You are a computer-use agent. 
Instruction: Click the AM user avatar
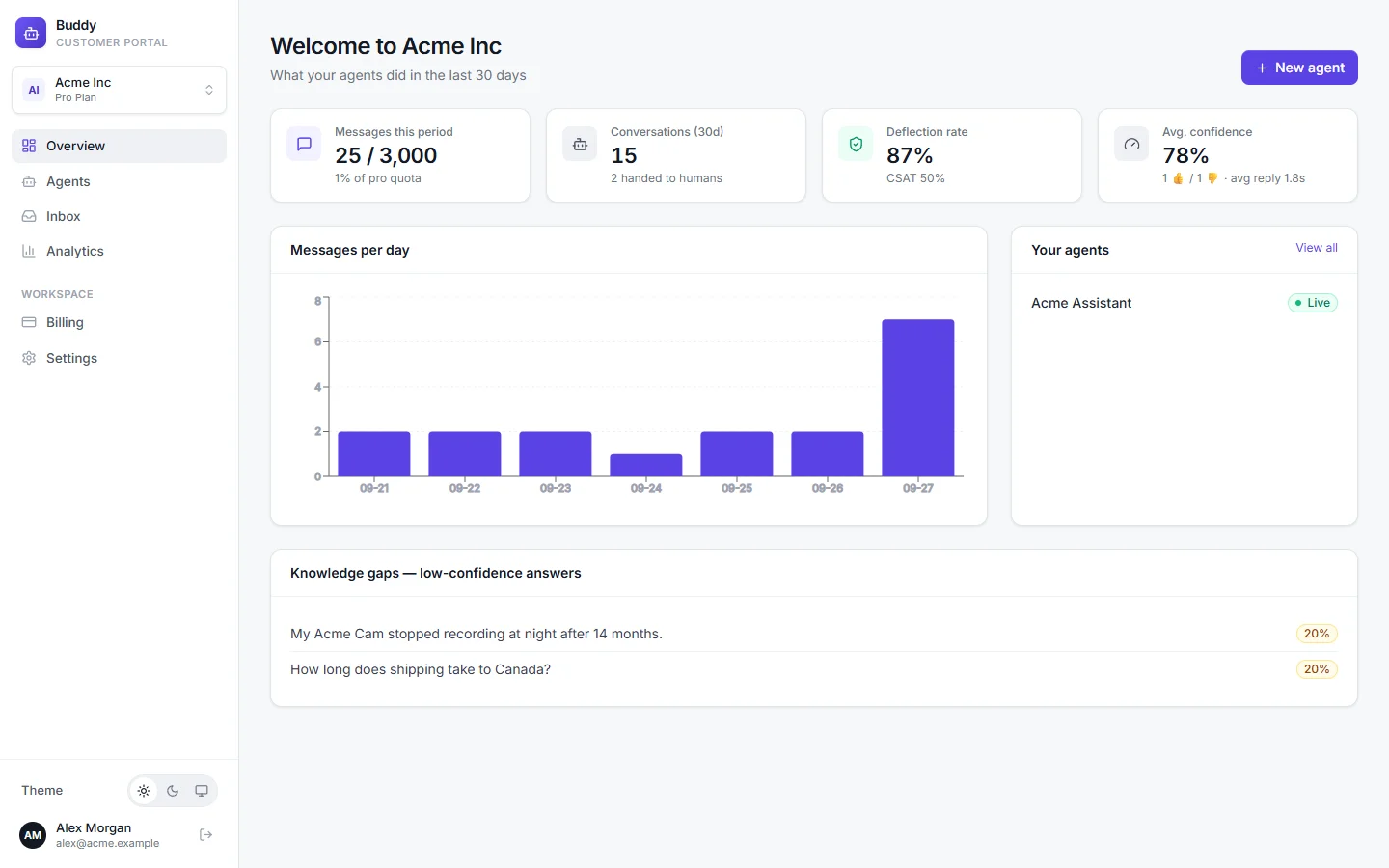click(x=33, y=835)
